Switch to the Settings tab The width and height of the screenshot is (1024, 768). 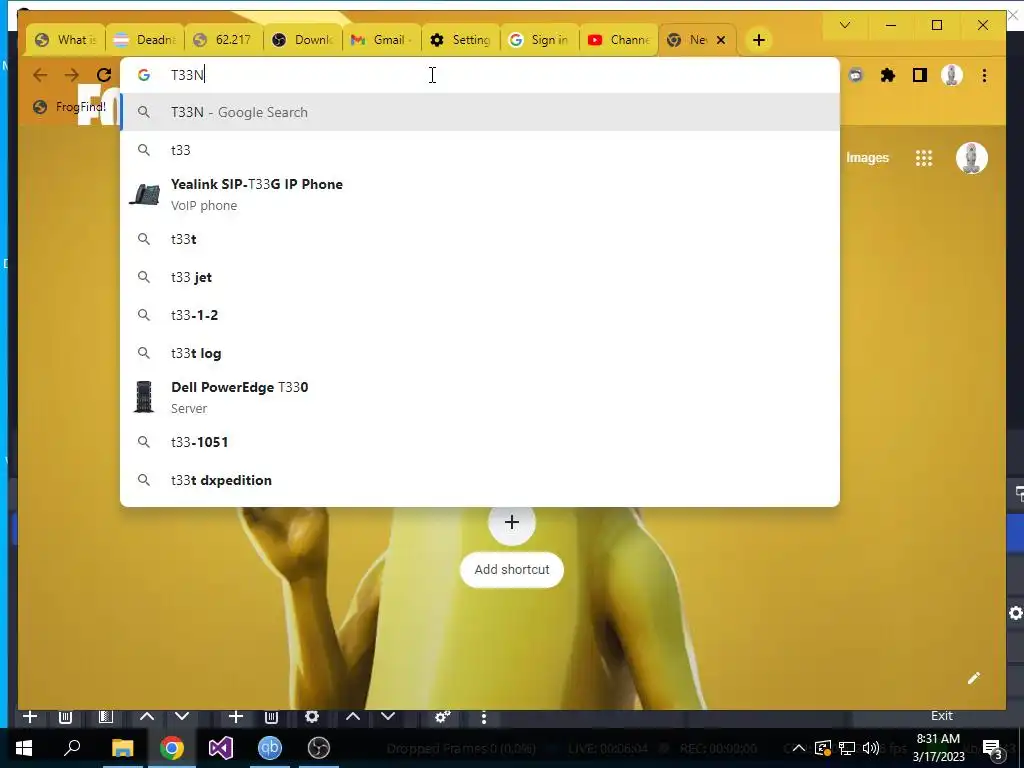tap(461, 40)
